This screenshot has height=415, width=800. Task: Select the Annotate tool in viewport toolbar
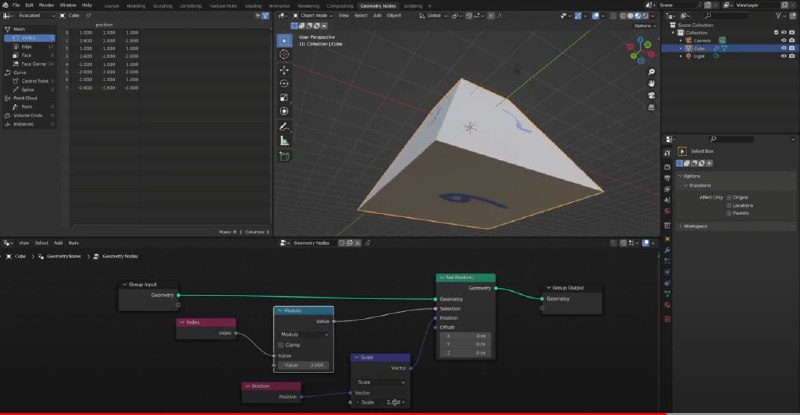(284, 127)
